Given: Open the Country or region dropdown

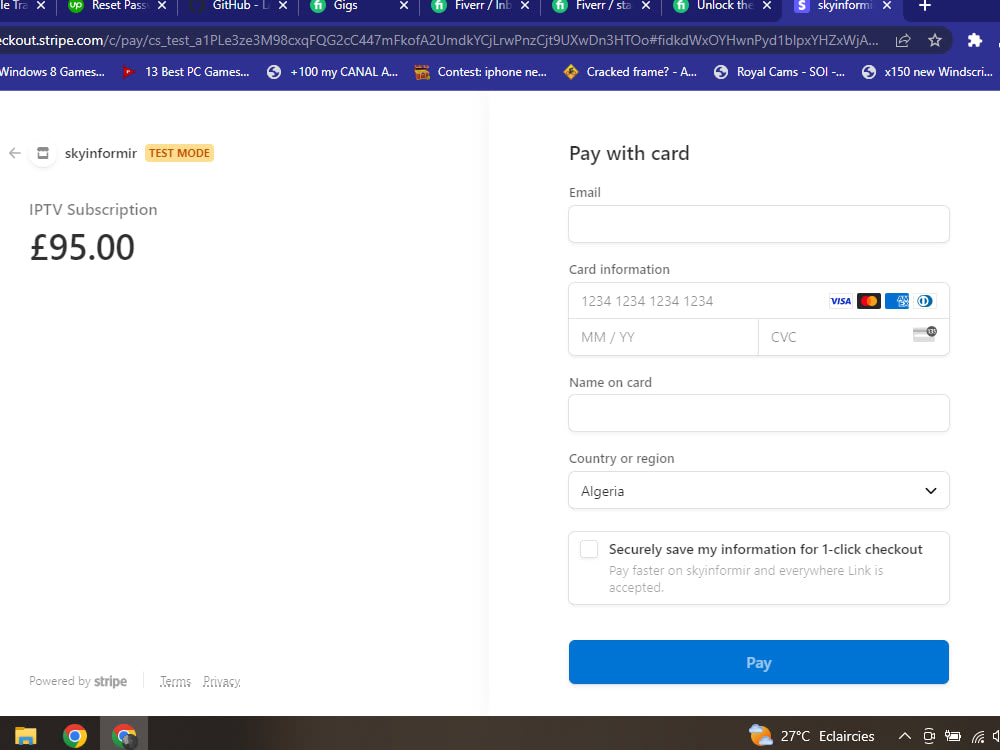Looking at the screenshot, I should coord(758,490).
